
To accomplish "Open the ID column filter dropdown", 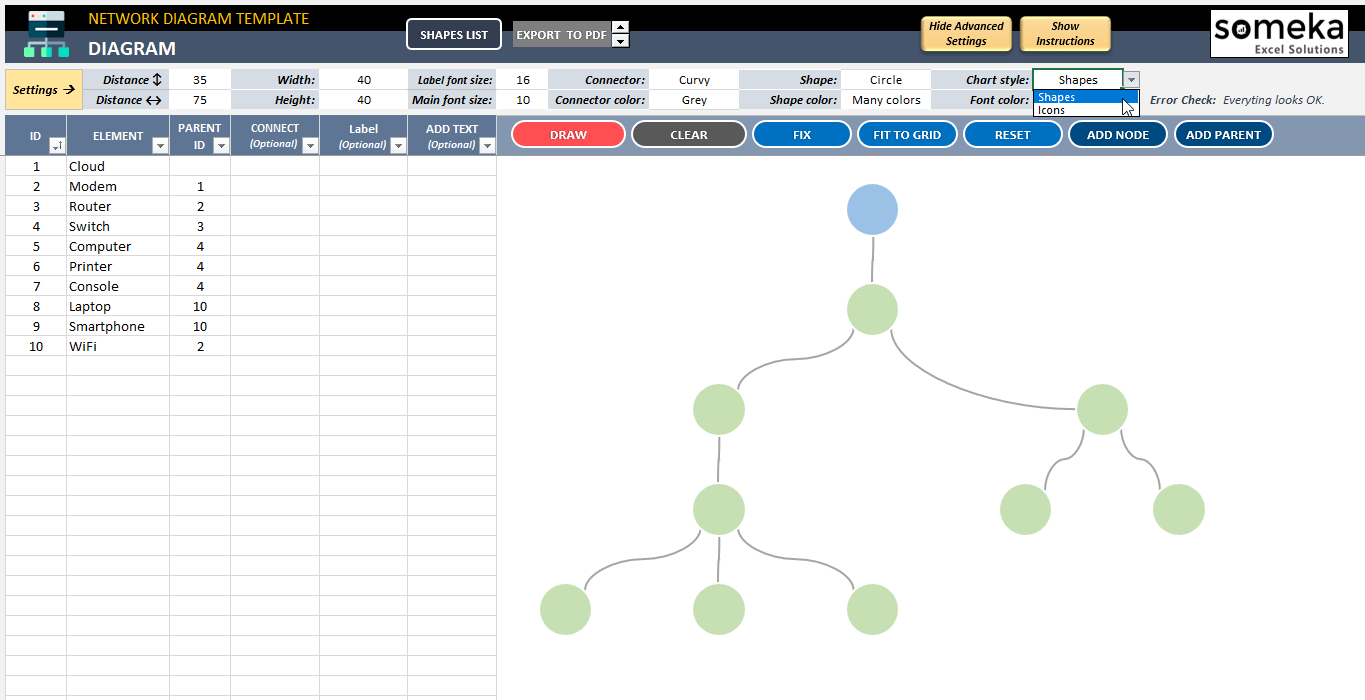I will (56, 146).
